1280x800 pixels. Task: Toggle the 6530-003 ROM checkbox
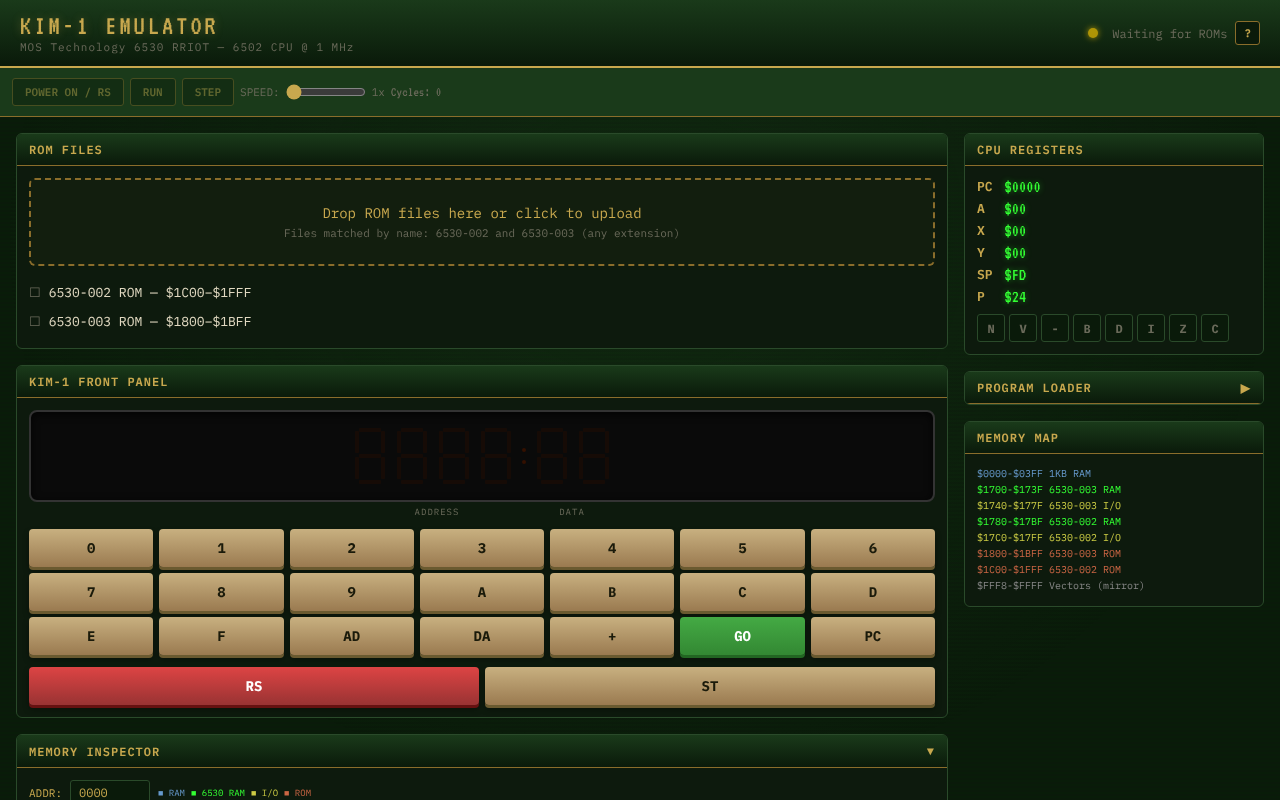coord(35,322)
